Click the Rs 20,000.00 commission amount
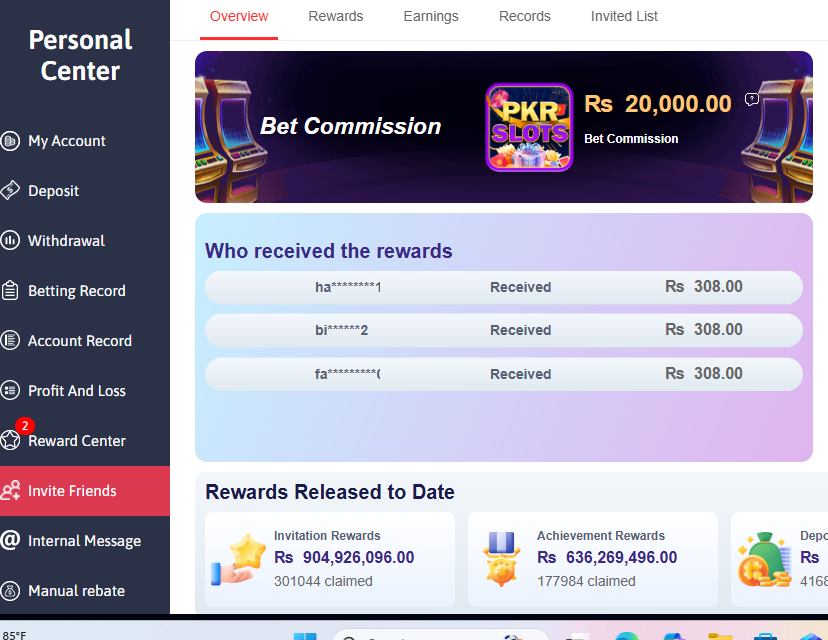This screenshot has height=640, width=828. click(657, 103)
